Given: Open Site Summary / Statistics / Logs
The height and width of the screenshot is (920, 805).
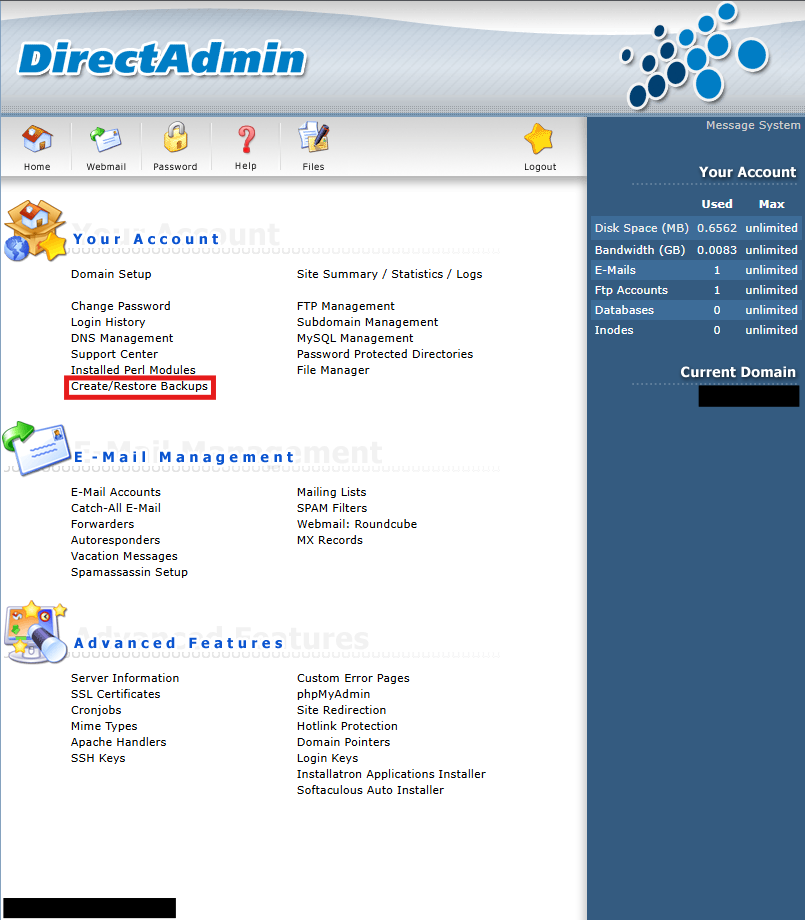Looking at the screenshot, I should [x=390, y=274].
